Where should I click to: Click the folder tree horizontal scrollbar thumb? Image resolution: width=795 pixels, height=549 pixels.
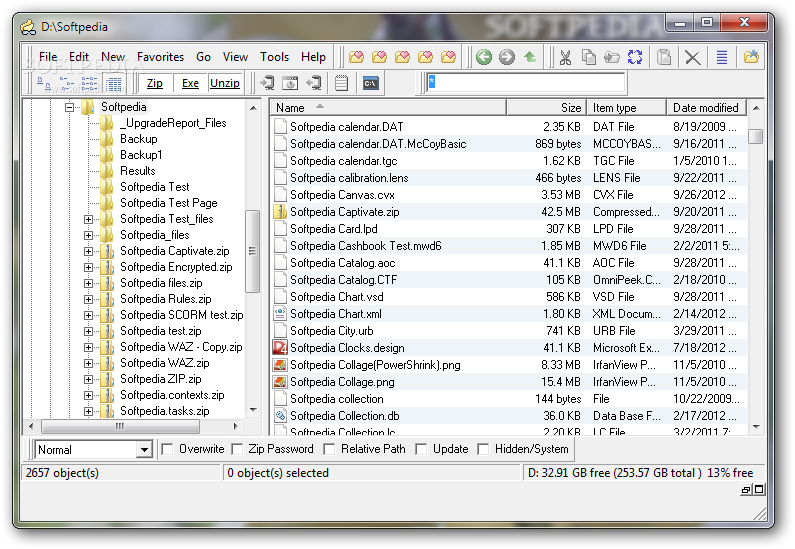(x=120, y=426)
